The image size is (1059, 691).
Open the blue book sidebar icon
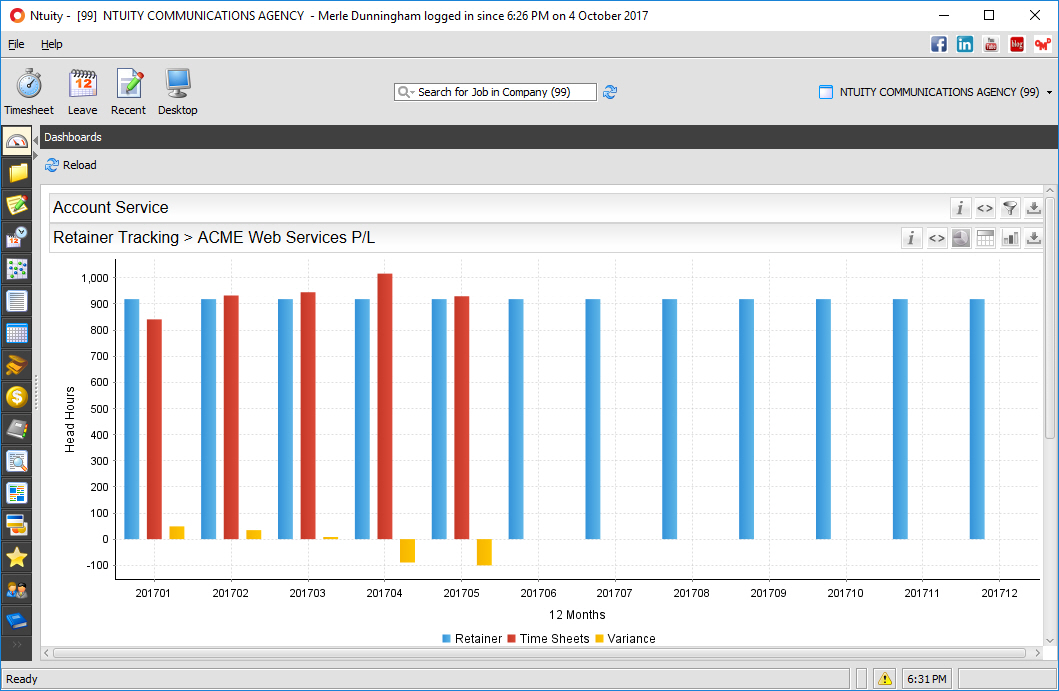pyautogui.click(x=17, y=621)
